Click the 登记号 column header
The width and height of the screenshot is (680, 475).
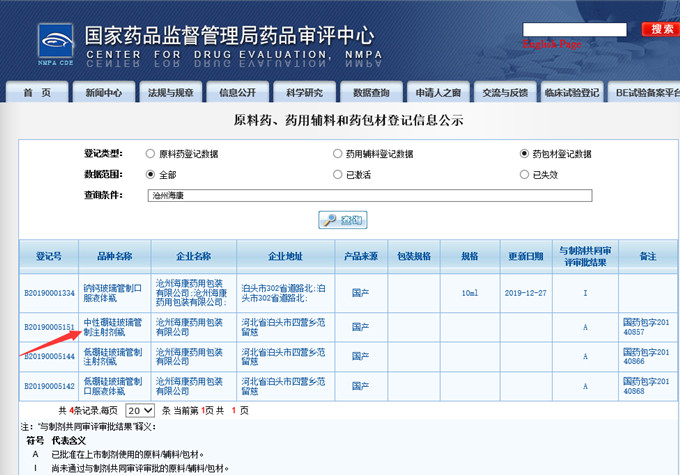49,256
